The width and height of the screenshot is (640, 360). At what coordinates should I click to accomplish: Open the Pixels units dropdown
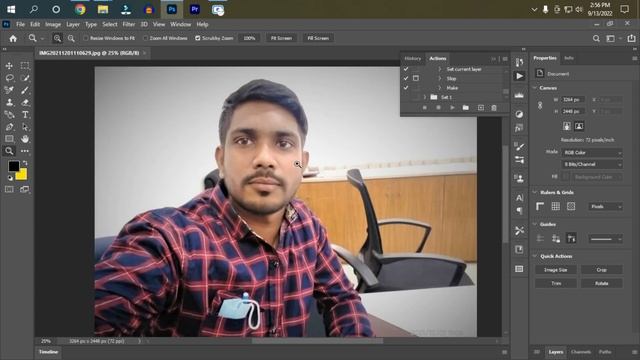tap(605, 207)
